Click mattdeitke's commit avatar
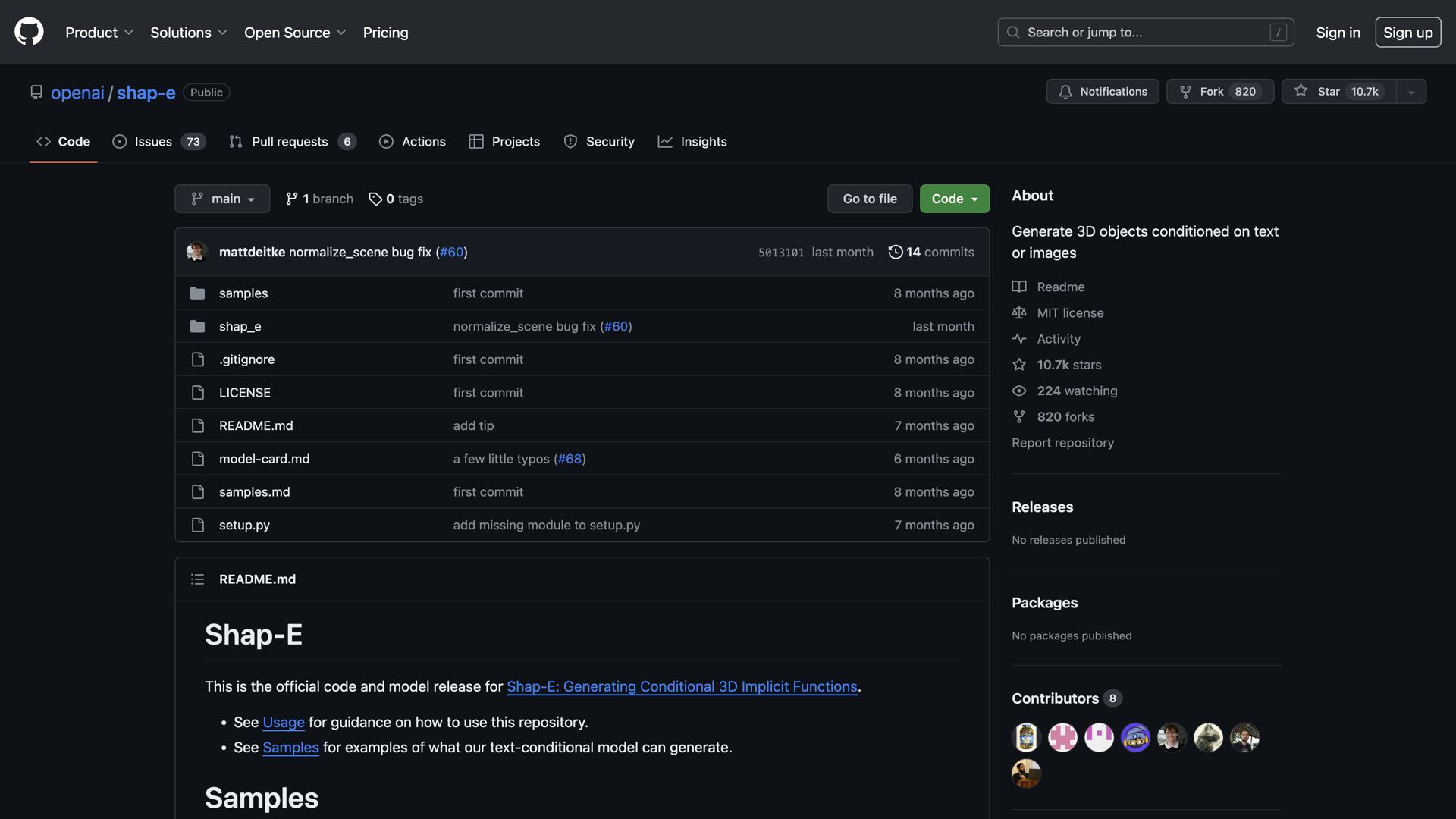Screen dimensions: 1456x819 tap(197, 252)
